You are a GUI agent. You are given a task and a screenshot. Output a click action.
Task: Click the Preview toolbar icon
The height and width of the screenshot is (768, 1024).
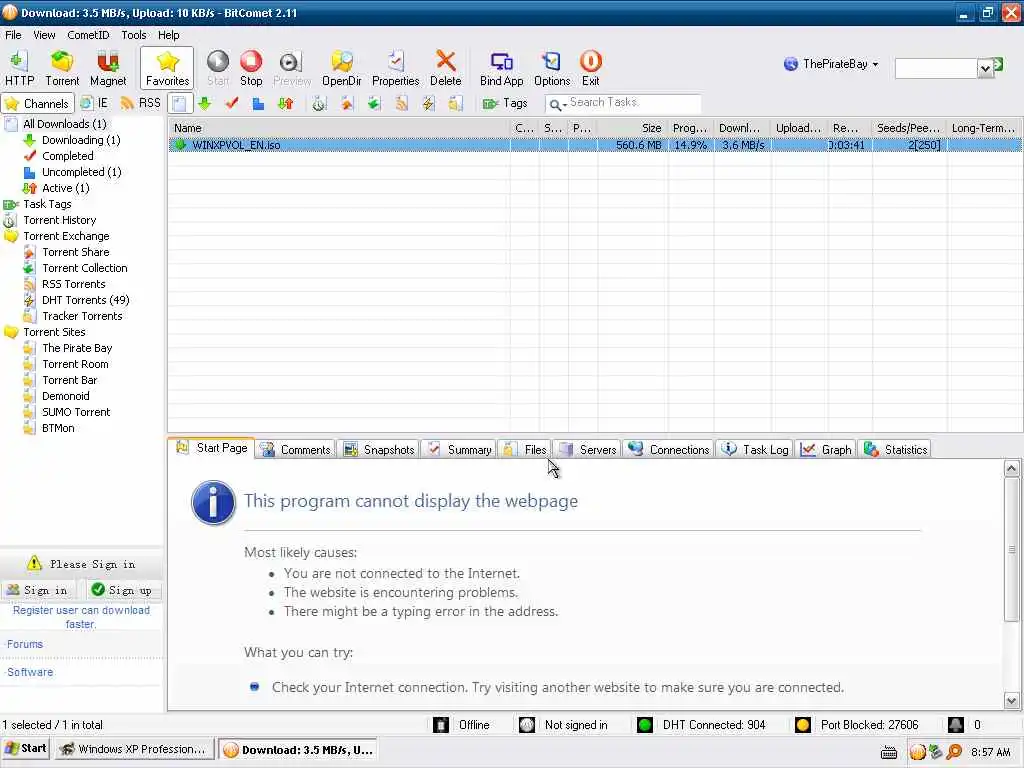291,69
